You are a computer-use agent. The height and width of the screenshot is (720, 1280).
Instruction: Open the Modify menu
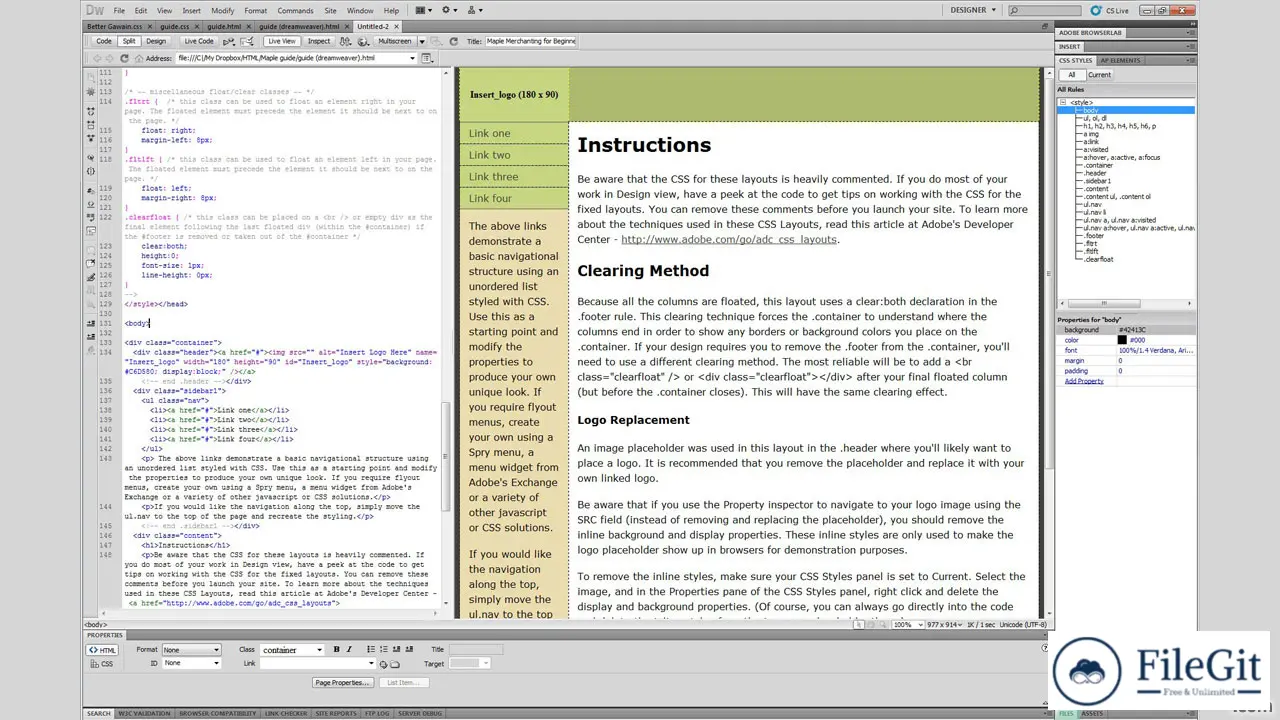click(223, 10)
